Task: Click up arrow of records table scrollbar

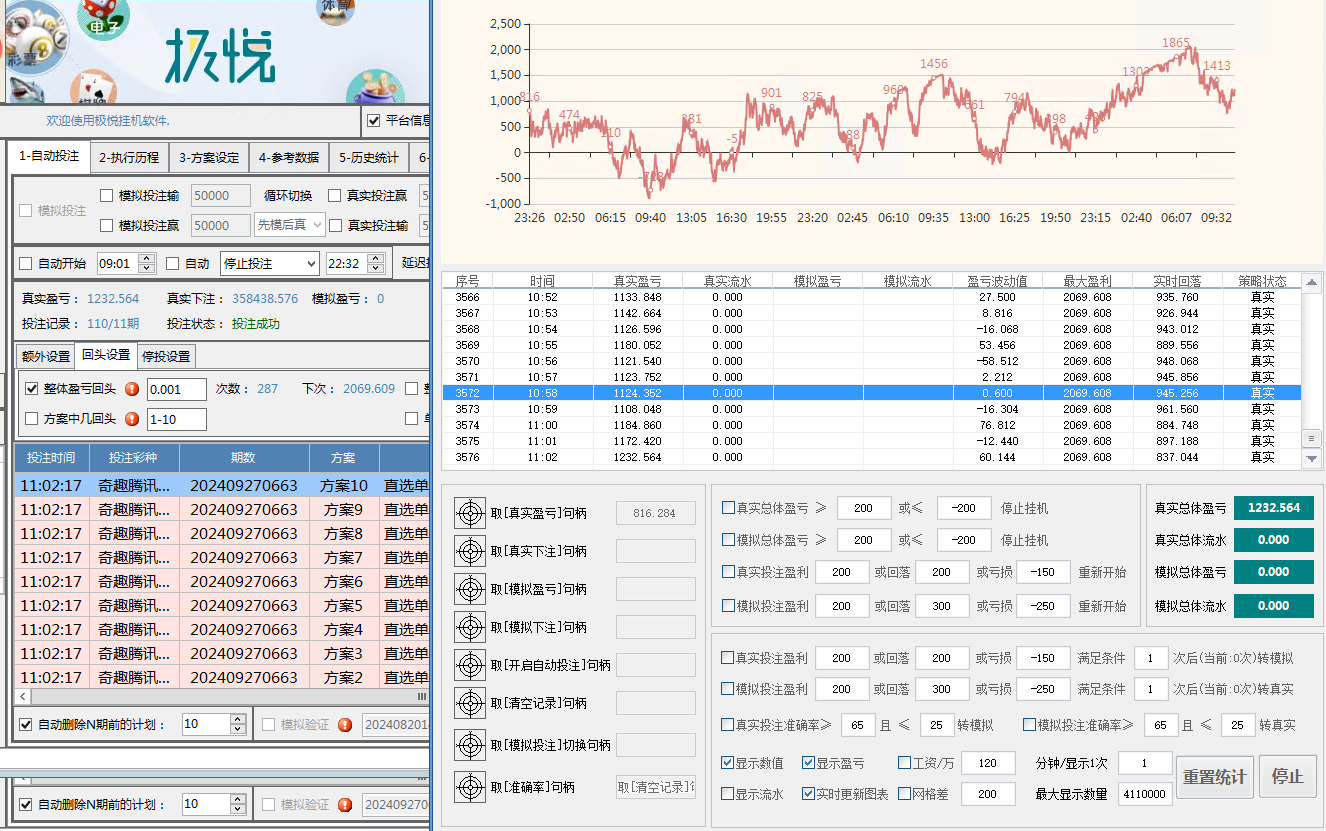Action: (1312, 281)
